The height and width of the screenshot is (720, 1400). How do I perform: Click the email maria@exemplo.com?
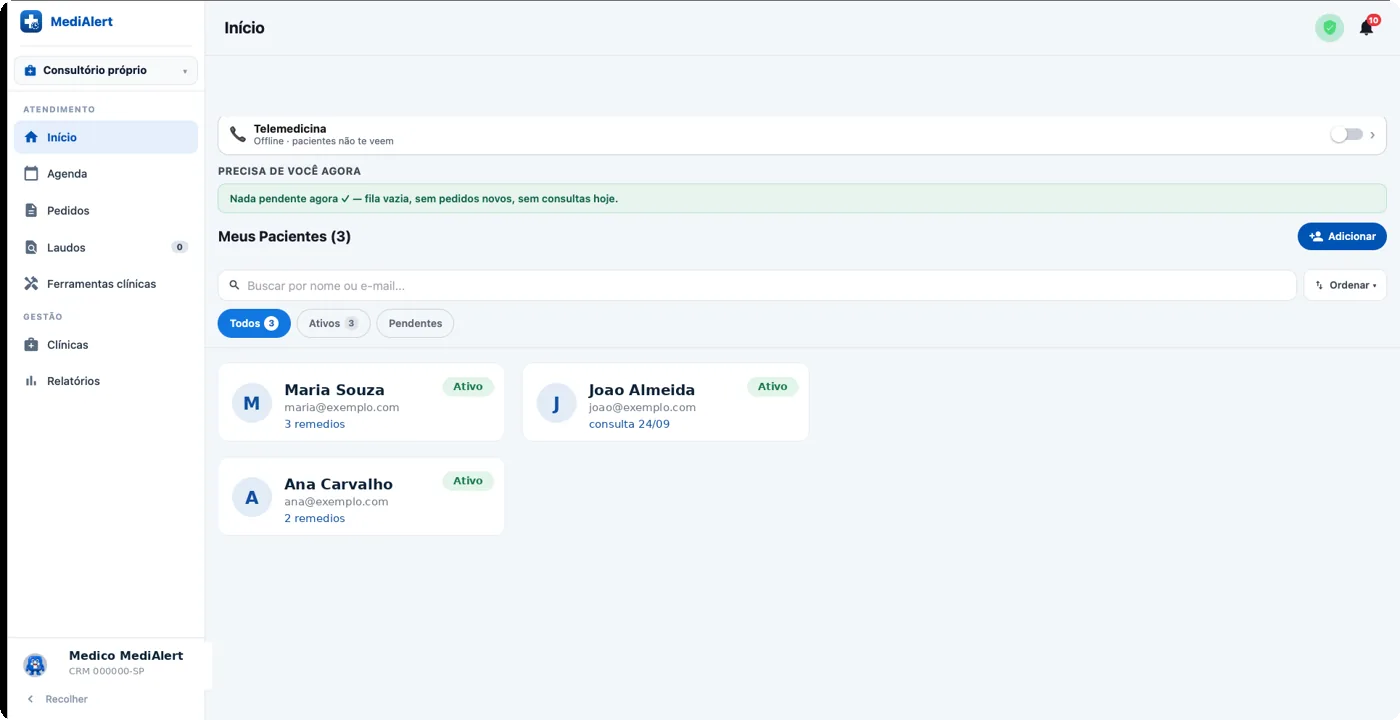click(x=342, y=408)
